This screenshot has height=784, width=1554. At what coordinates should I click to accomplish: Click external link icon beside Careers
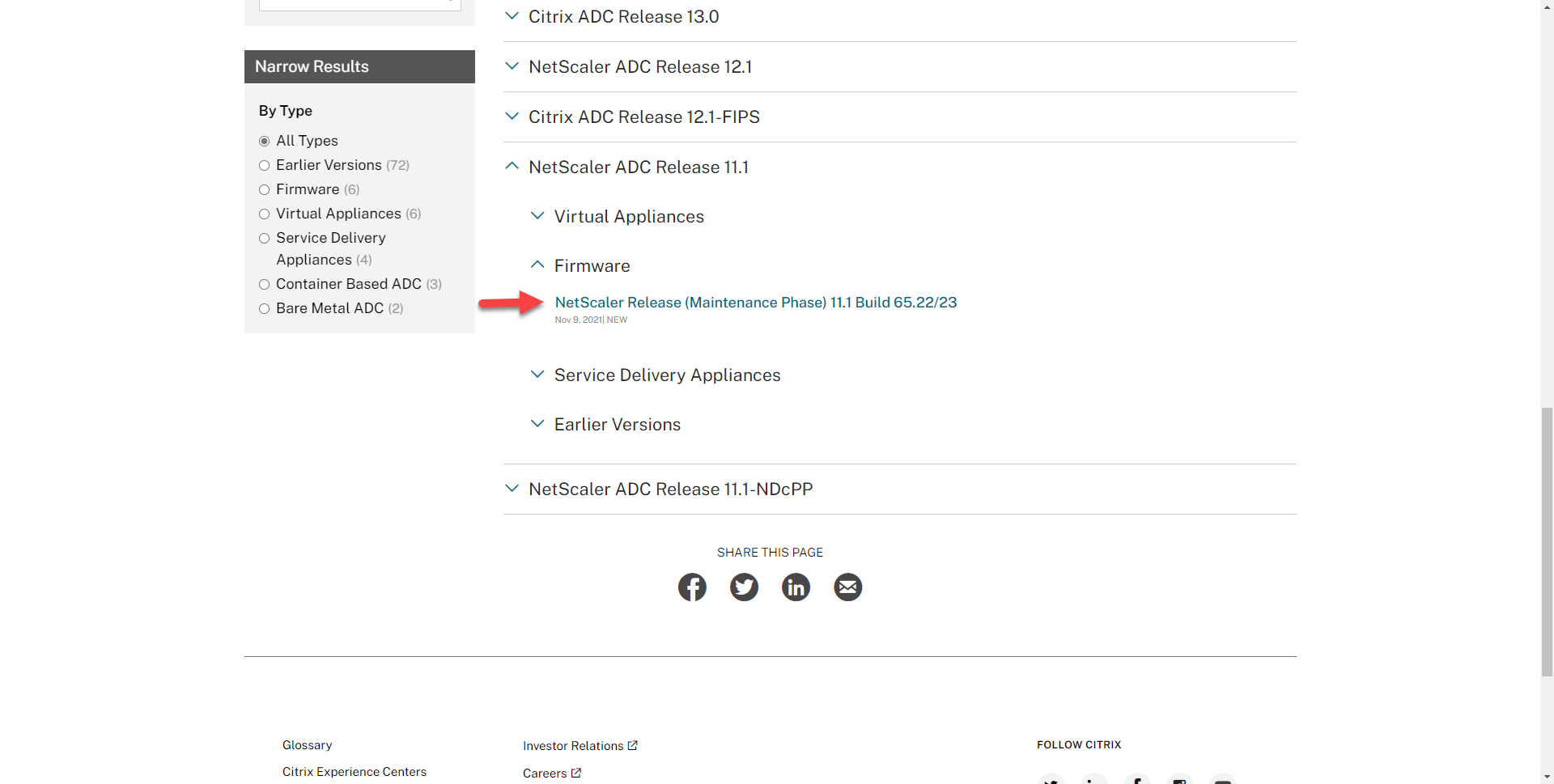coord(576,773)
